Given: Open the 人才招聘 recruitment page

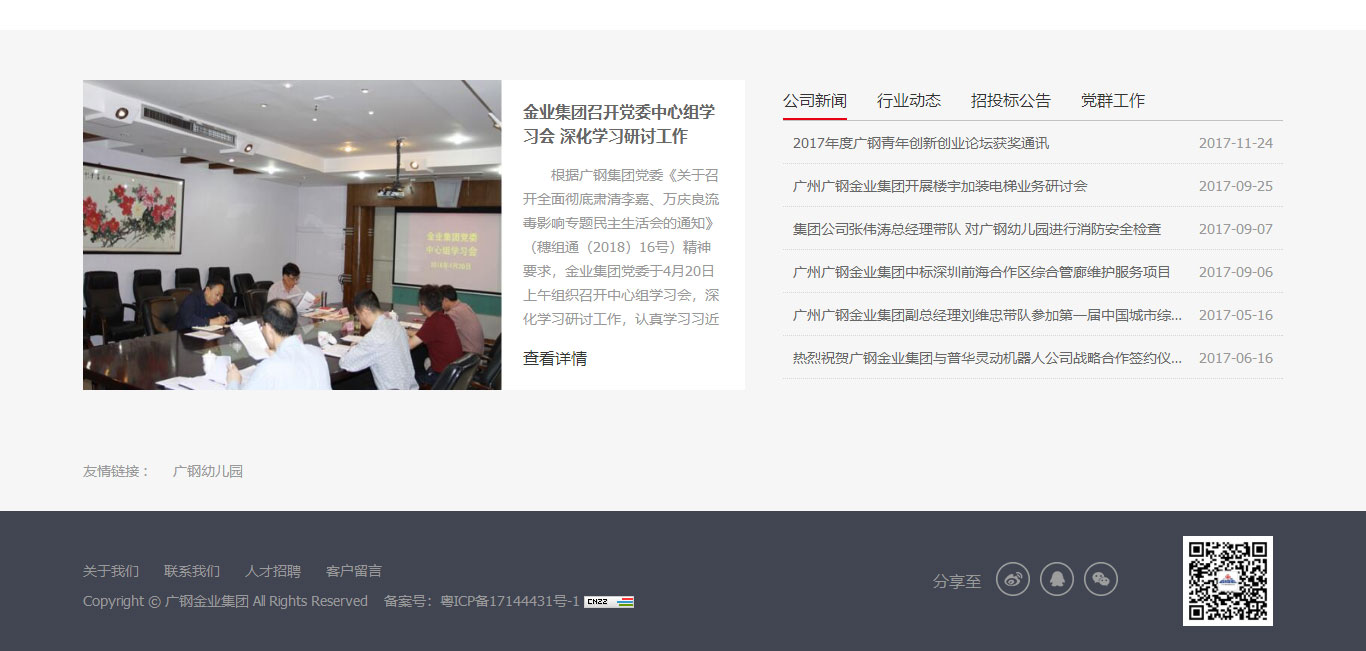Looking at the screenshot, I should 271,571.
